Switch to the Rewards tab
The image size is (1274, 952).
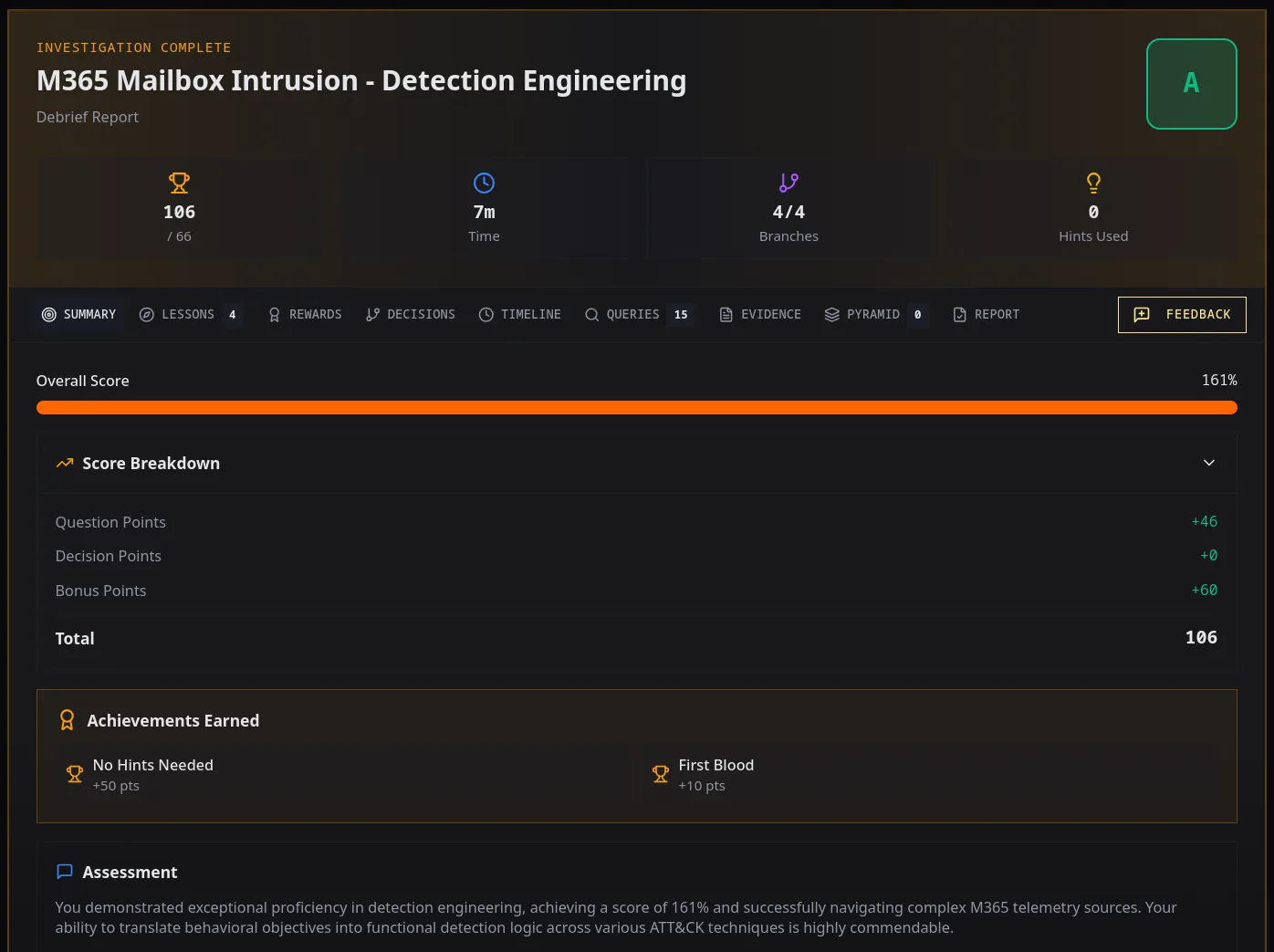point(305,315)
